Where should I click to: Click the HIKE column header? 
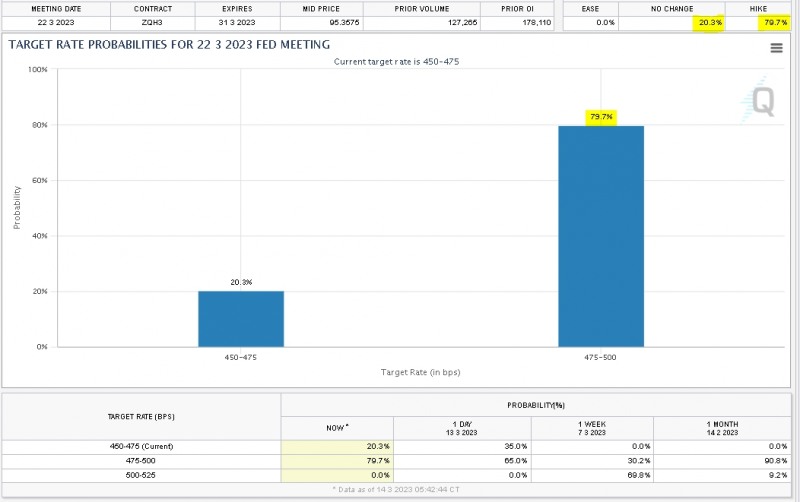(x=758, y=9)
